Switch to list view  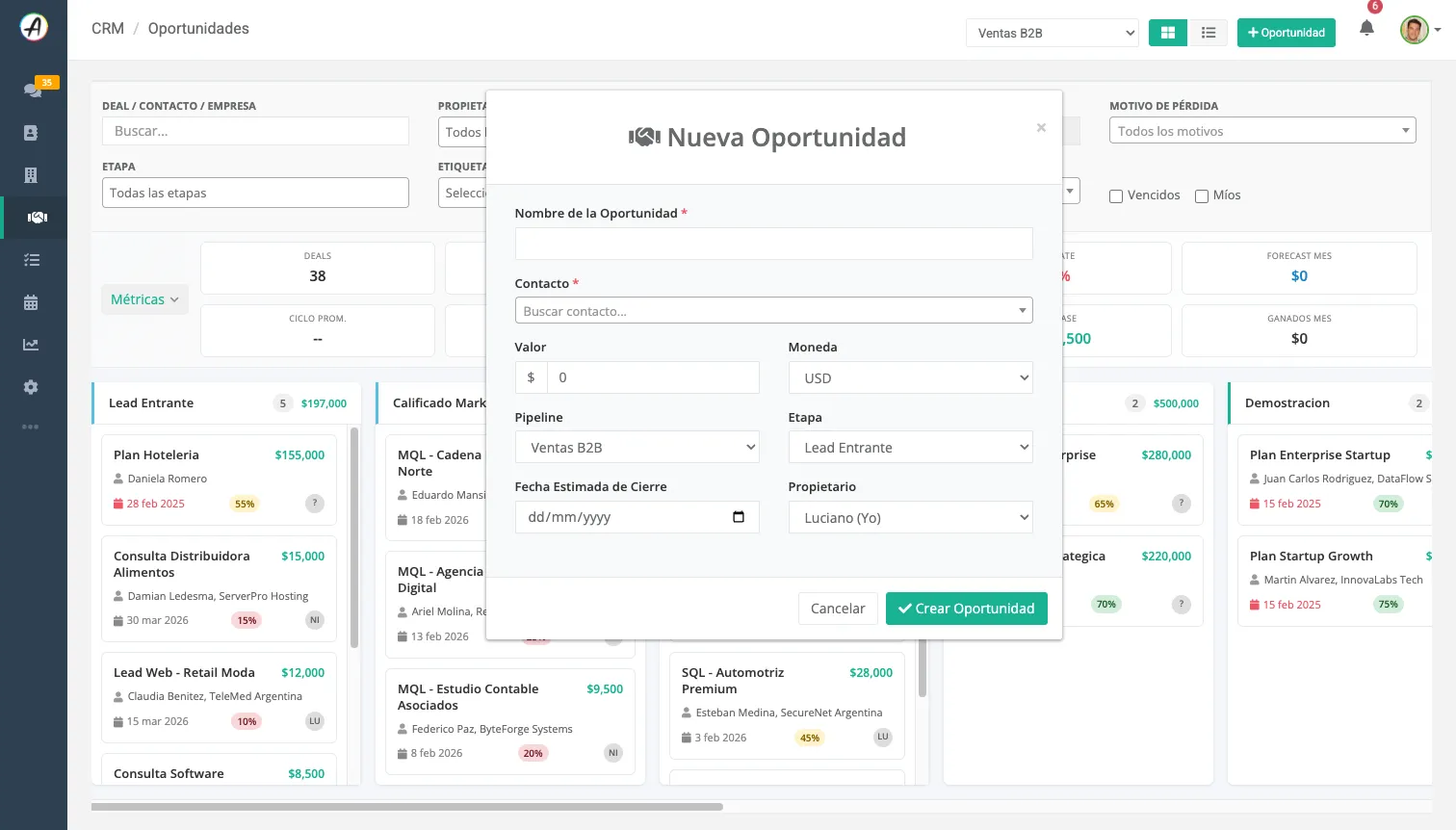tap(1209, 33)
